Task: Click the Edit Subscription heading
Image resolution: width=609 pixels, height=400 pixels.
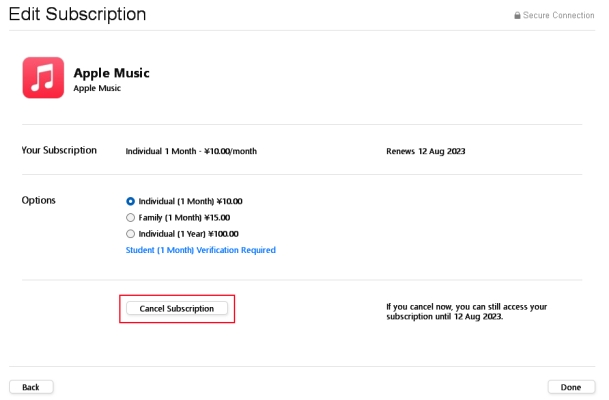Action: click(x=77, y=15)
